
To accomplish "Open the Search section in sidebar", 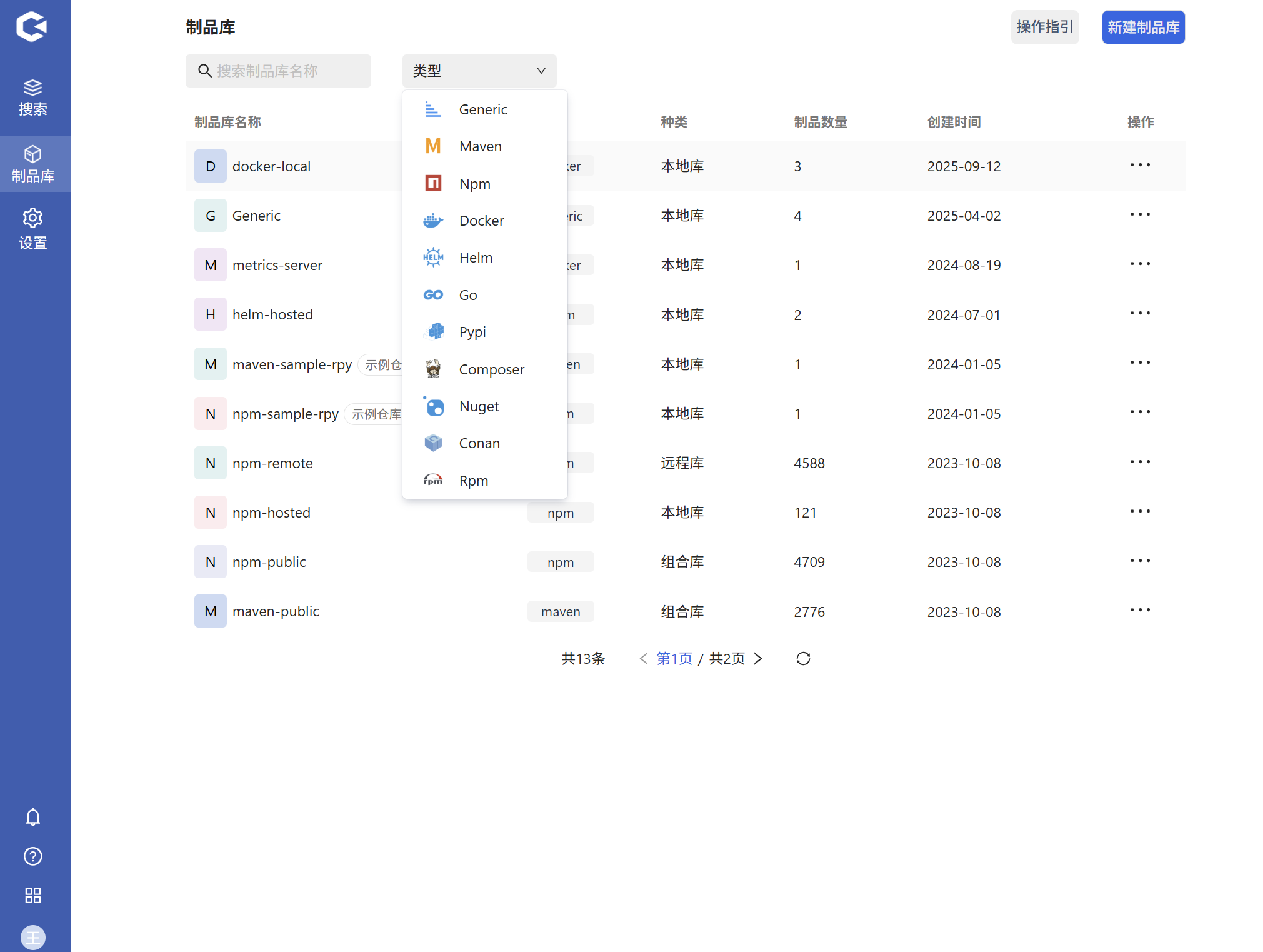I will [33, 98].
